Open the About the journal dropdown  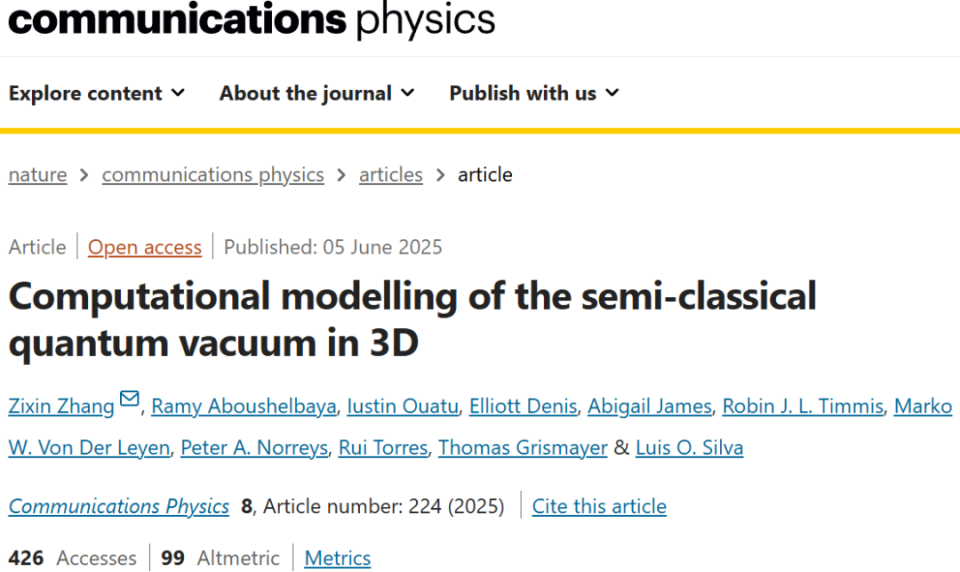[x=317, y=93]
